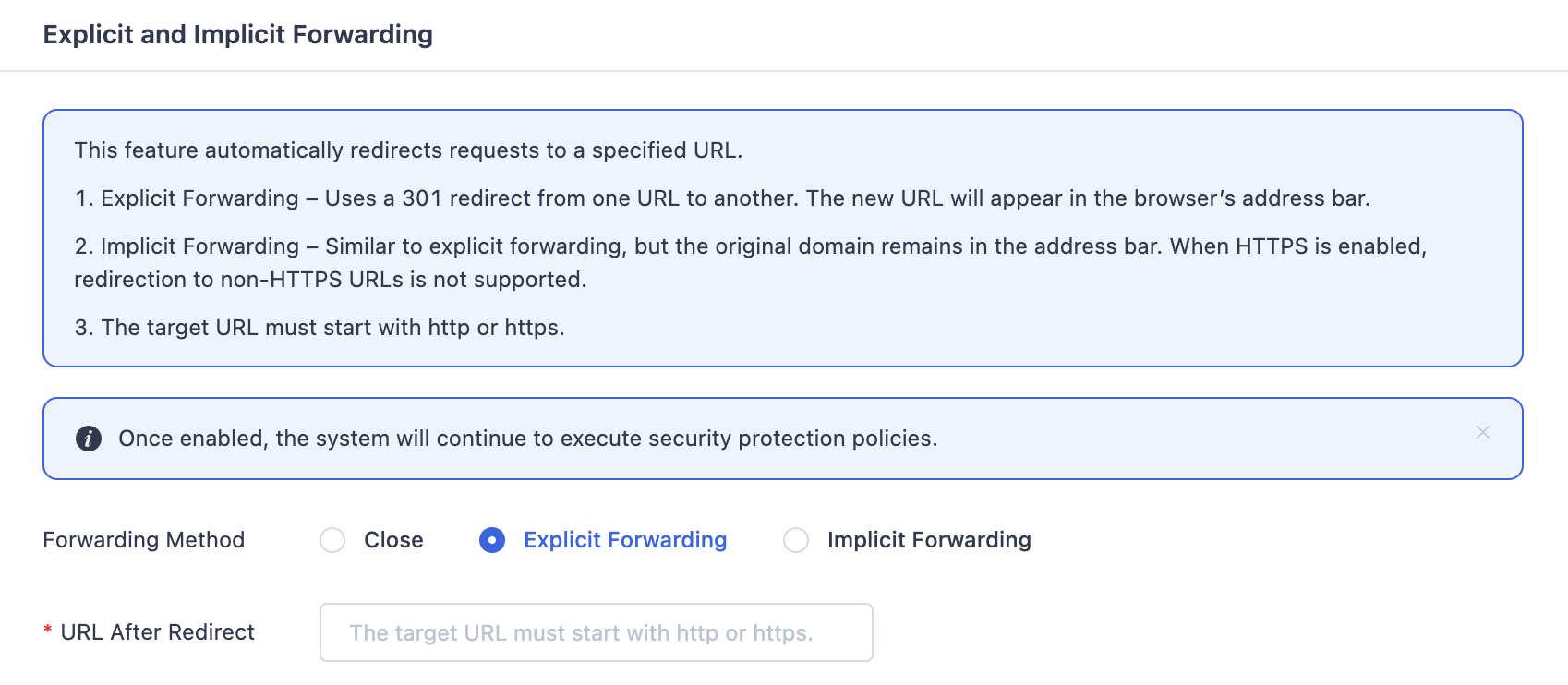Click the red required asterisk marker

(x=47, y=631)
